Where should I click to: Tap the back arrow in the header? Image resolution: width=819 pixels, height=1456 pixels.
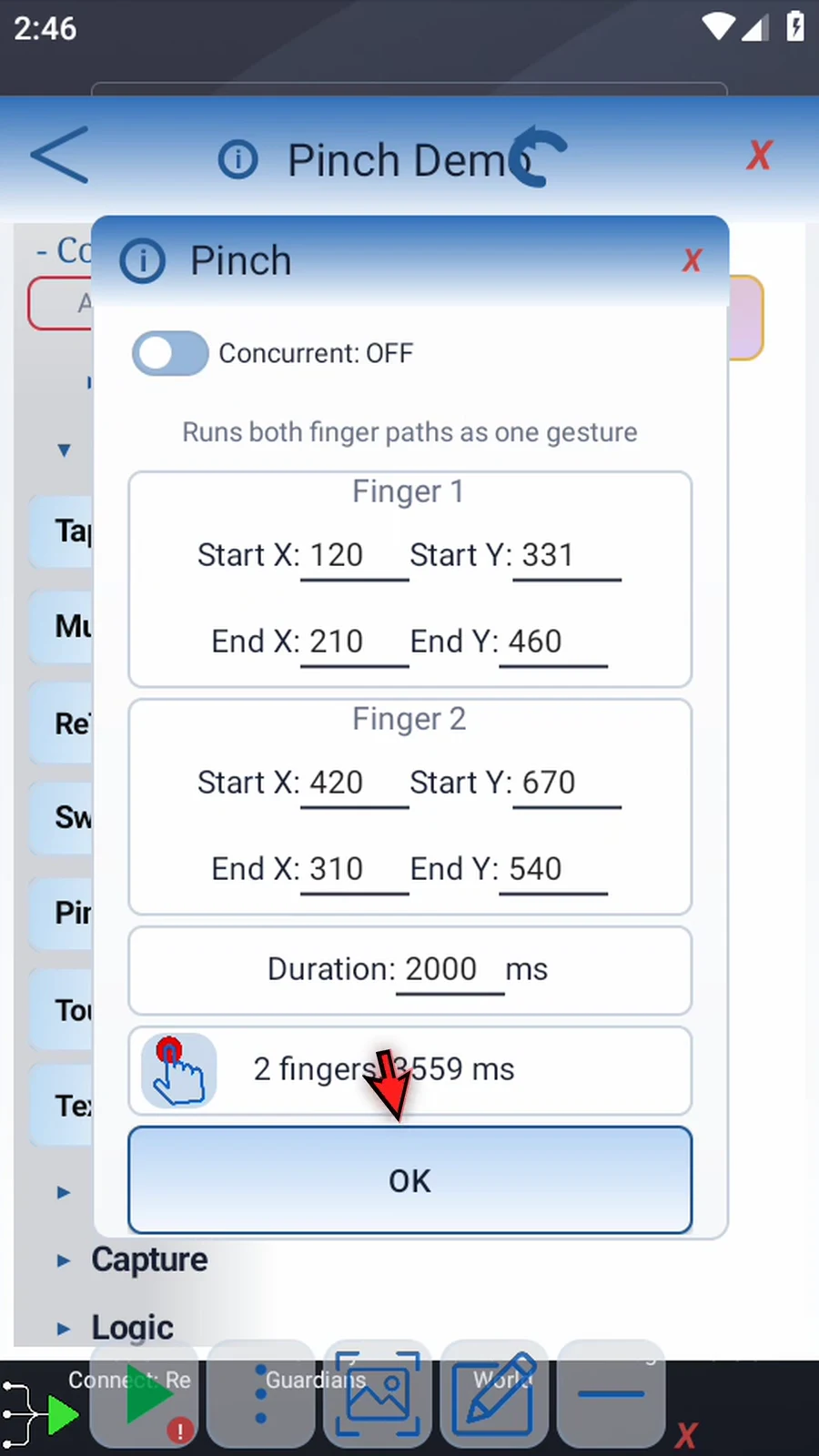pos(60,155)
